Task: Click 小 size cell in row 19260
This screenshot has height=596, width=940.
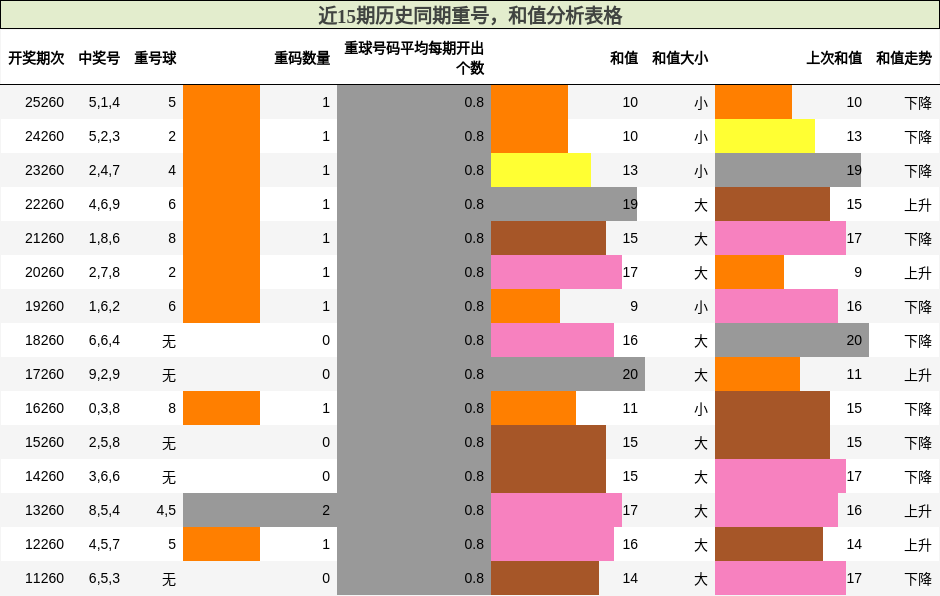Action: 701,307
